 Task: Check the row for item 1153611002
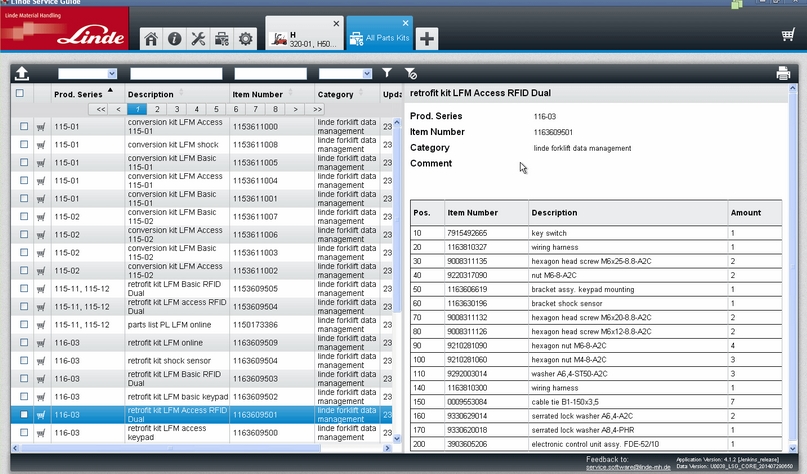click(24, 270)
